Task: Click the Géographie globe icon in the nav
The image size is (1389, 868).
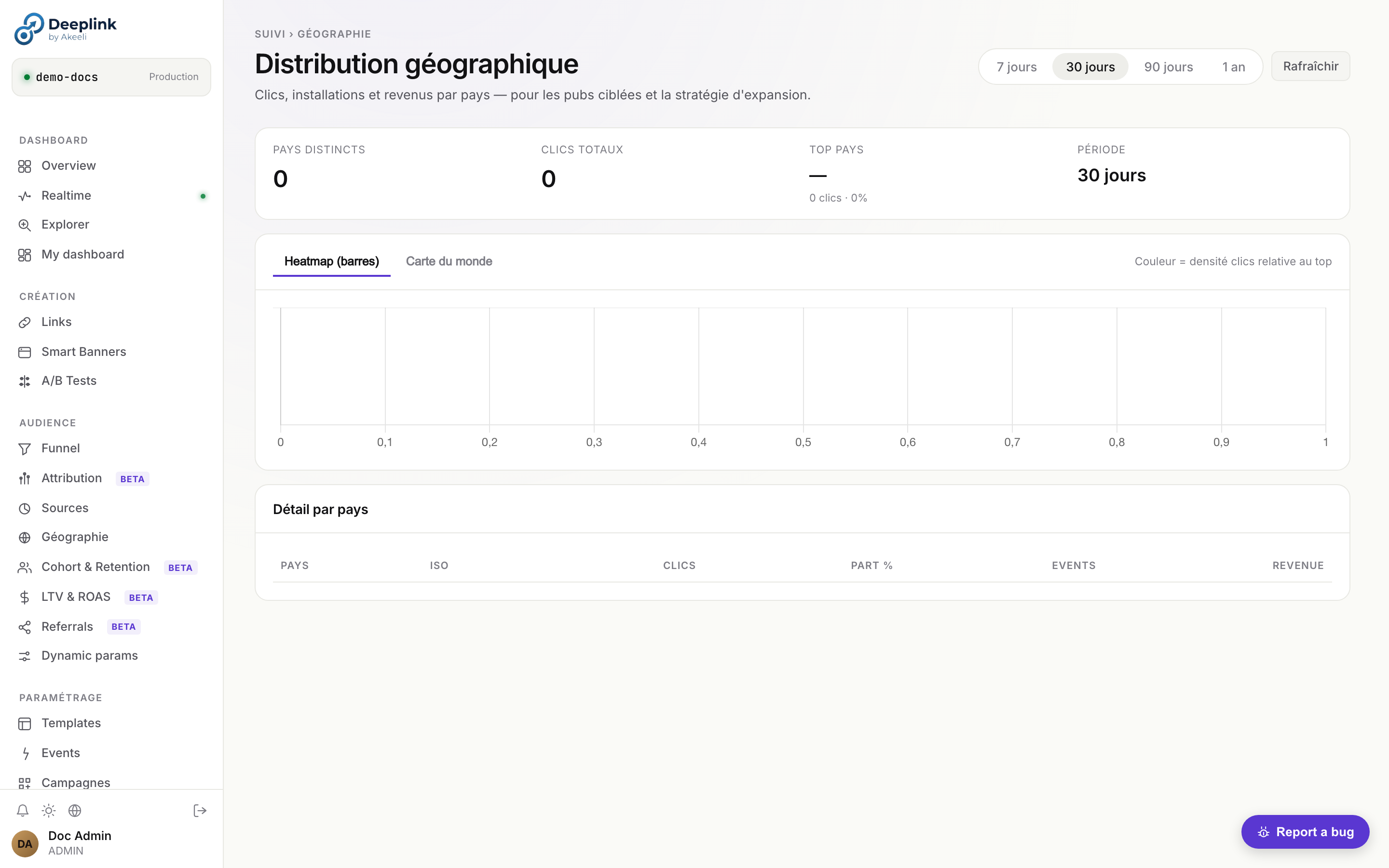Action: pos(24,538)
